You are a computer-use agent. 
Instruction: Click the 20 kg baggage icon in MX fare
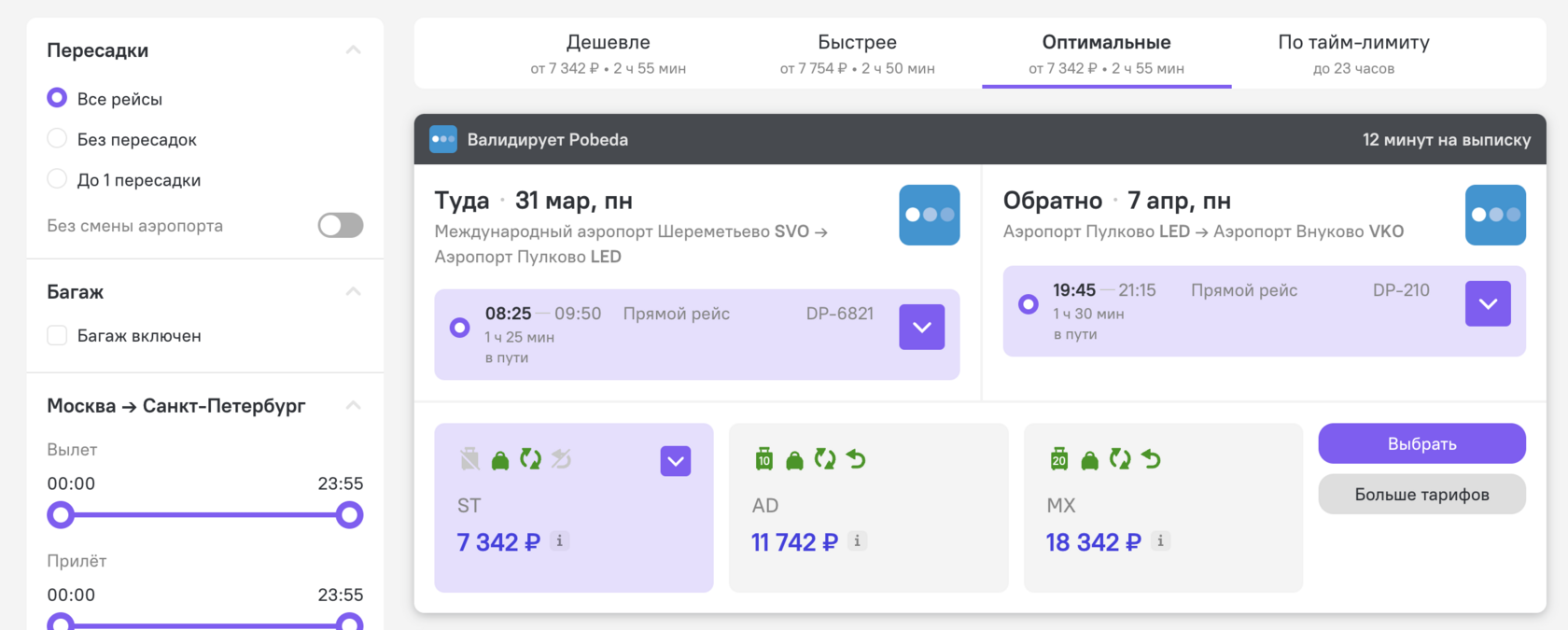coord(1059,458)
